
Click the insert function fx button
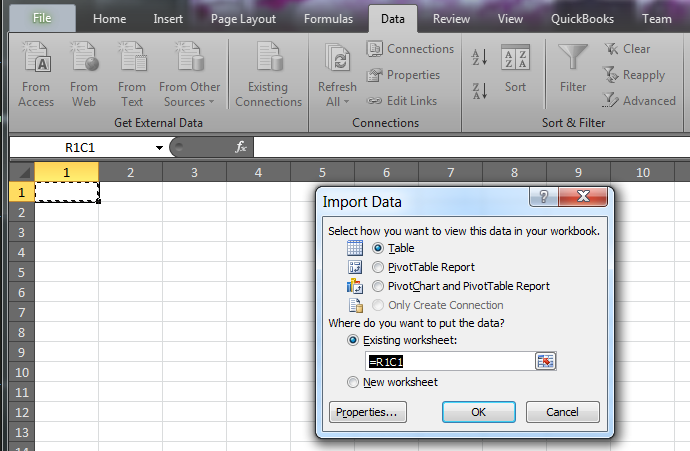pyautogui.click(x=241, y=147)
